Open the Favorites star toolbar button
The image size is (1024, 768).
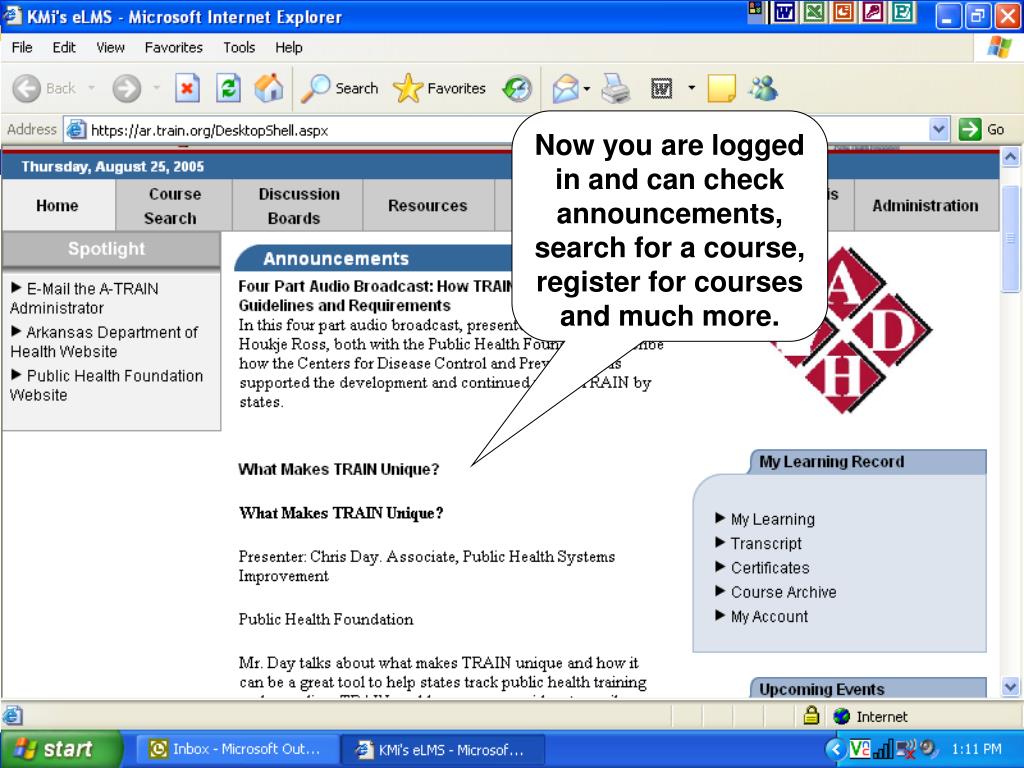tap(440, 88)
